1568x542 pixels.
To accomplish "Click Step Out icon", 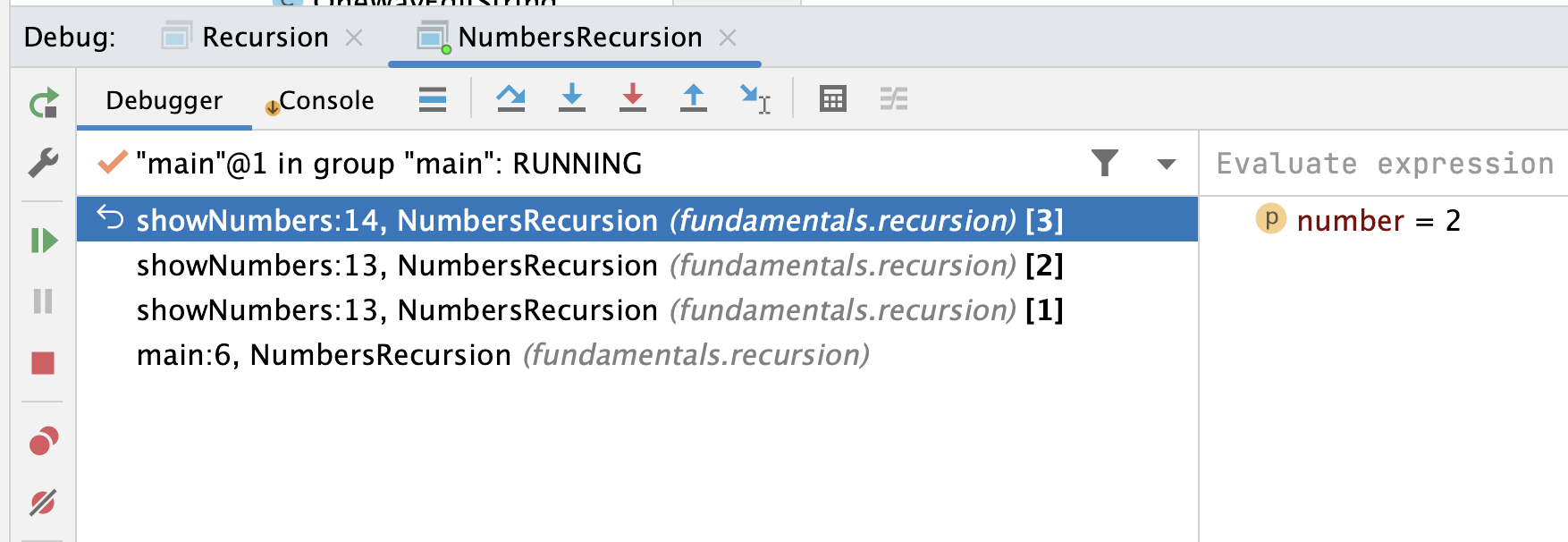I will point(694,97).
